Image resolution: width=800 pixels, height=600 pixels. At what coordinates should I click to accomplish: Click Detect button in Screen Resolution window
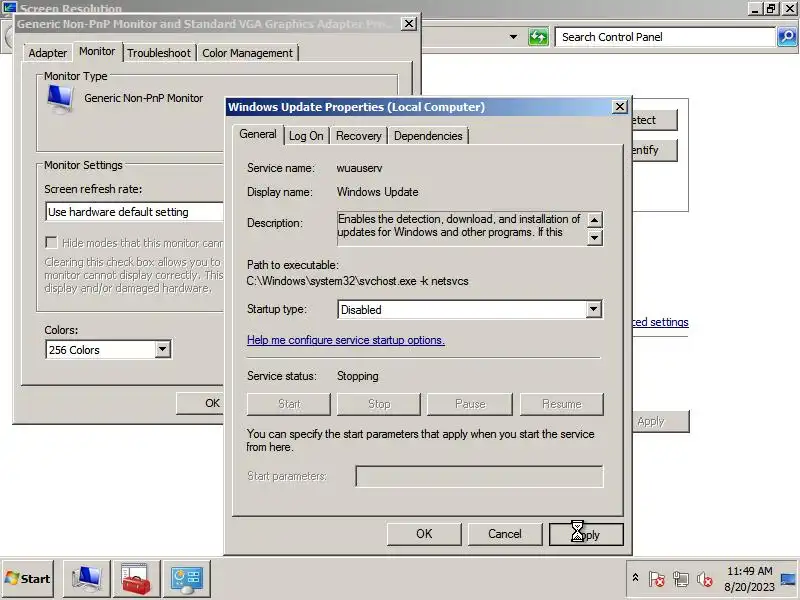pyautogui.click(x=655, y=120)
